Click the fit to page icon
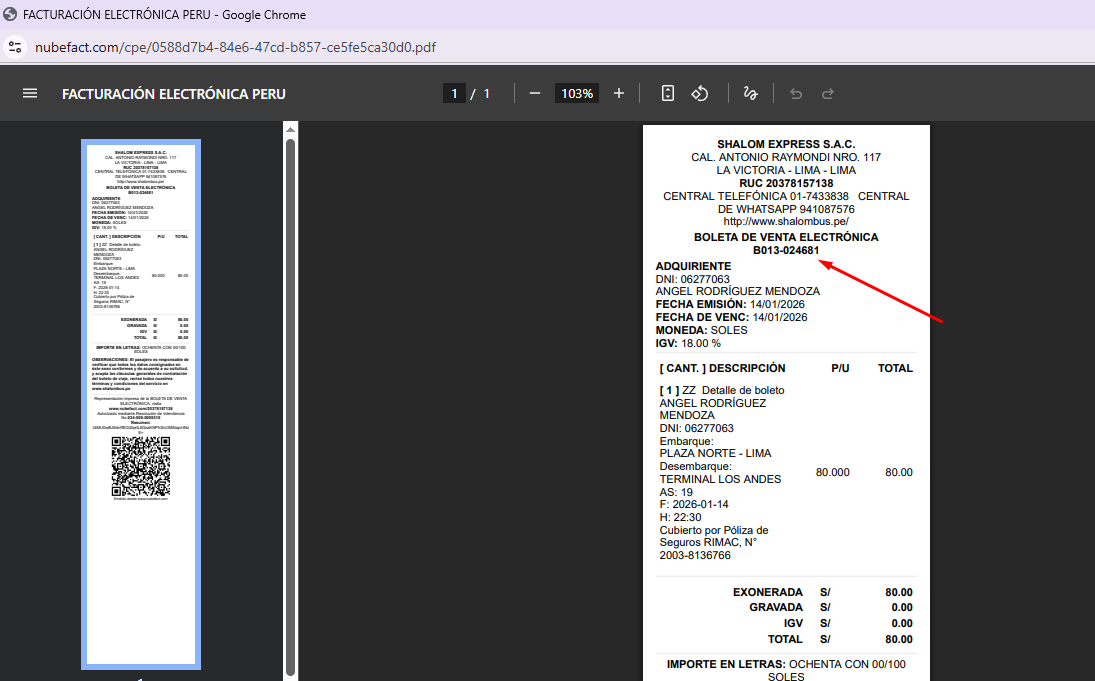 click(x=668, y=93)
